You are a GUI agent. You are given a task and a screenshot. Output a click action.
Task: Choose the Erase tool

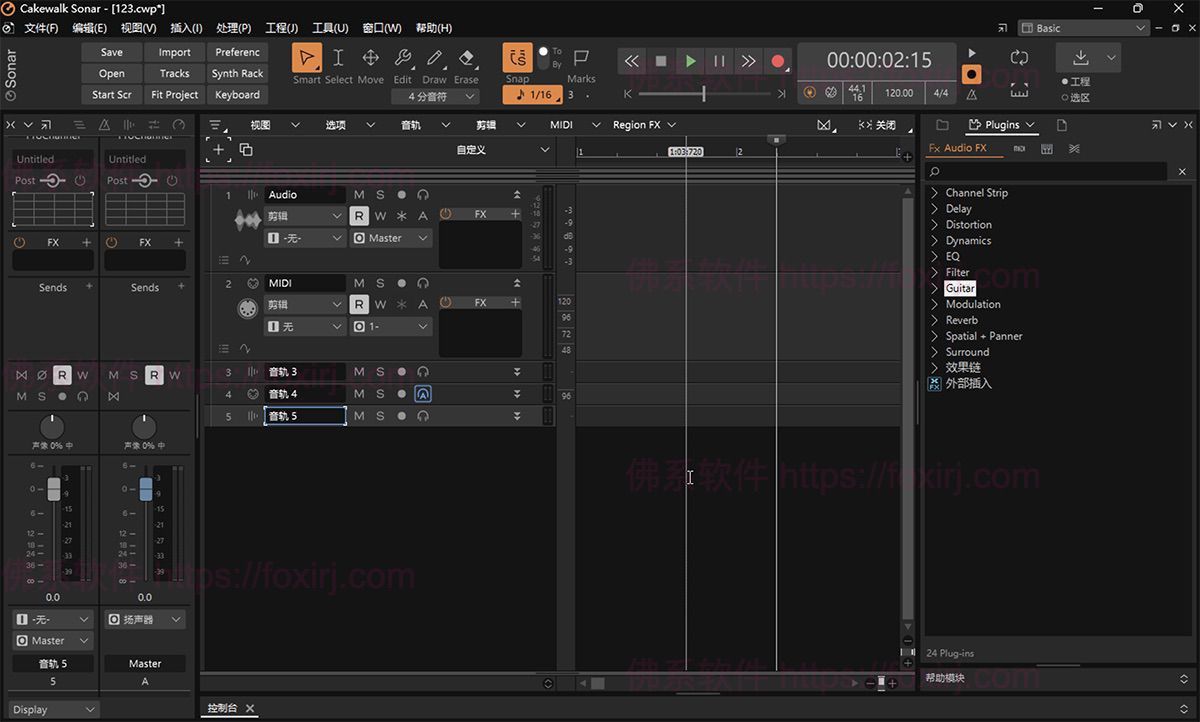466,59
